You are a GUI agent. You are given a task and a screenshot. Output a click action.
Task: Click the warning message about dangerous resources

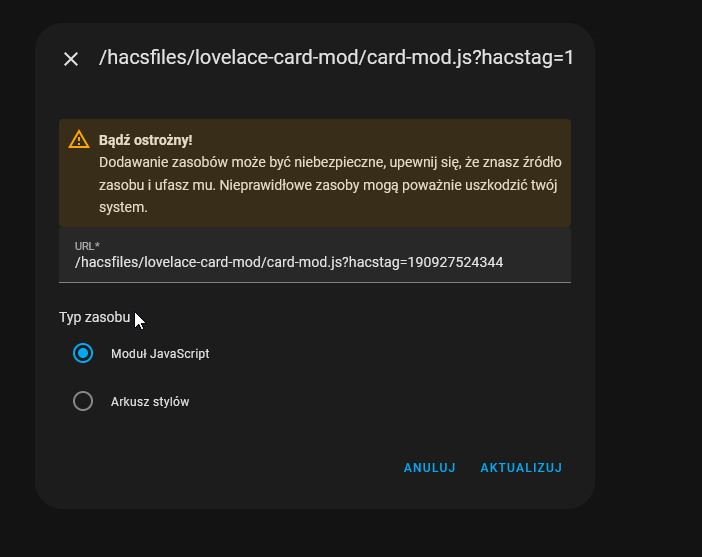click(x=330, y=184)
